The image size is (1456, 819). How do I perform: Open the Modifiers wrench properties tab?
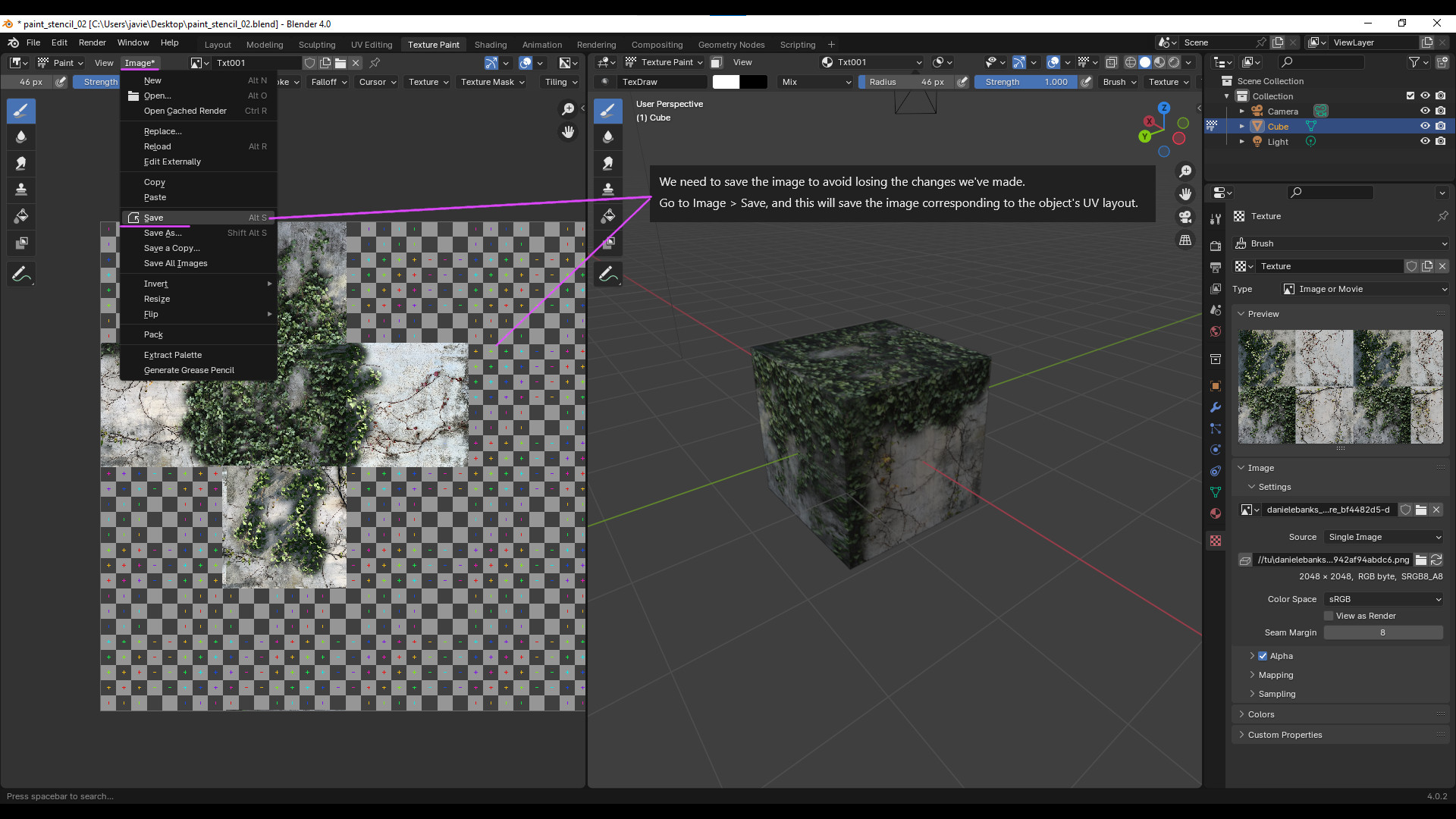tap(1216, 407)
